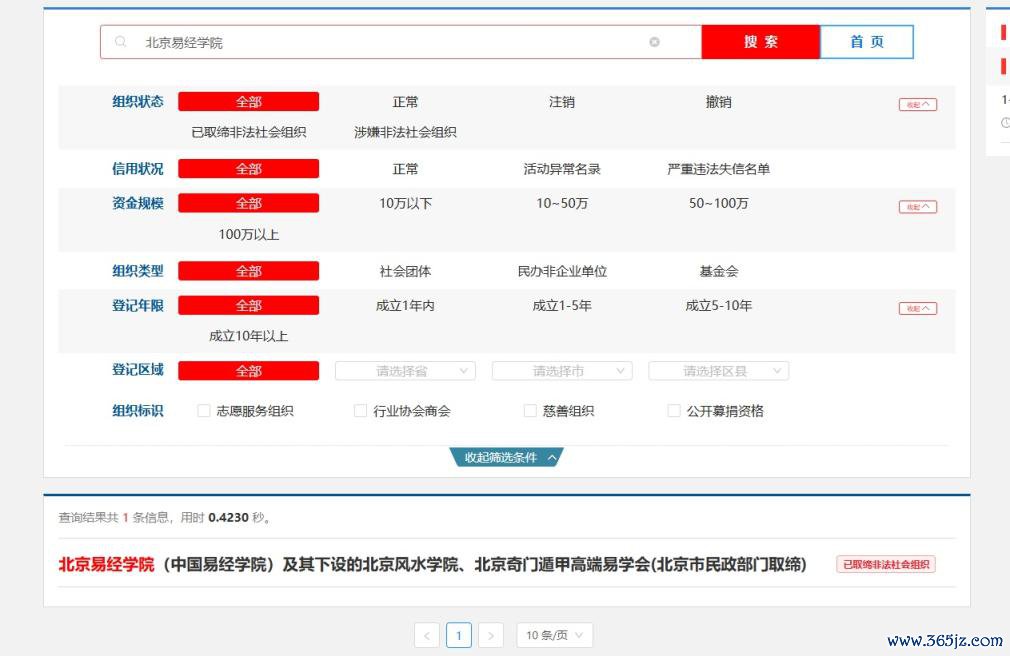Select 全部 for 信用状况
The image size is (1010, 656).
click(x=249, y=169)
